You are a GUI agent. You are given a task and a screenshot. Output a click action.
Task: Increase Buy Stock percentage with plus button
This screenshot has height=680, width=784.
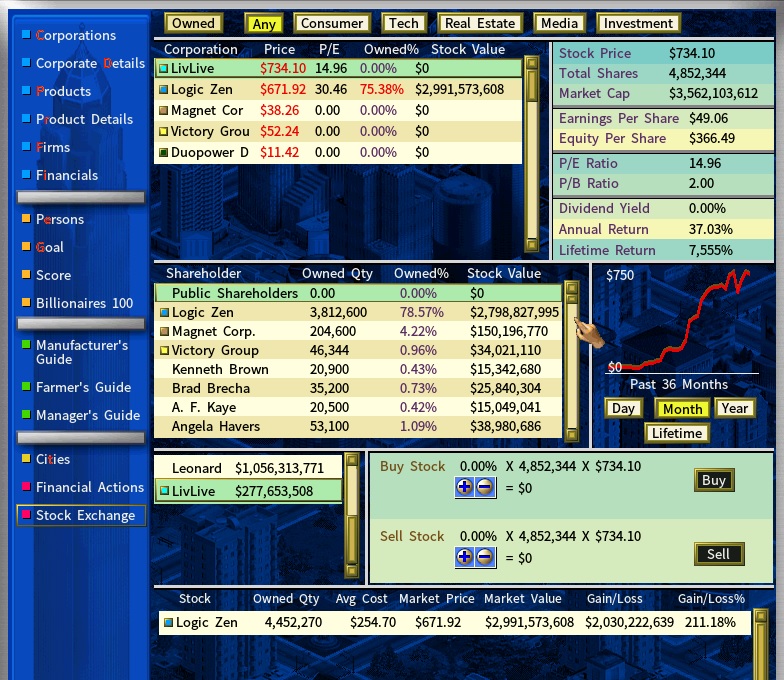coord(464,487)
